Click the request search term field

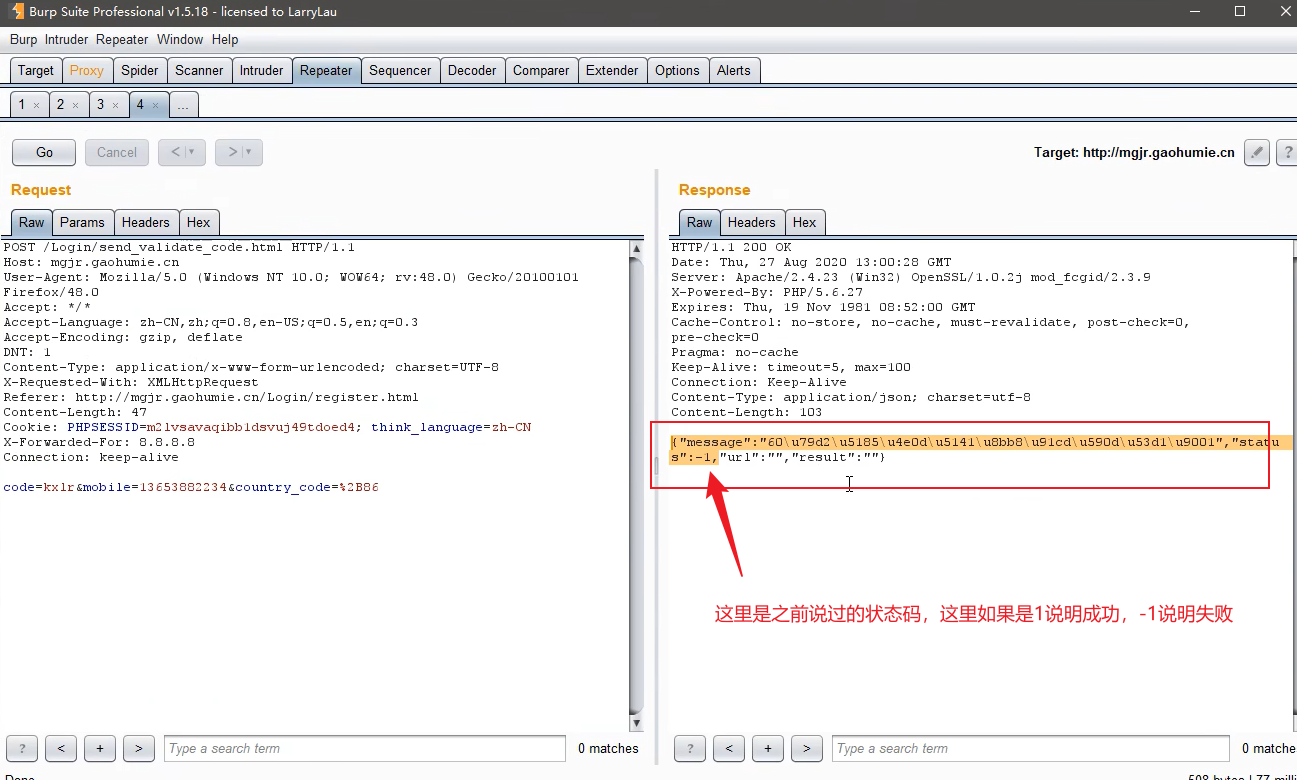click(365, 748)
